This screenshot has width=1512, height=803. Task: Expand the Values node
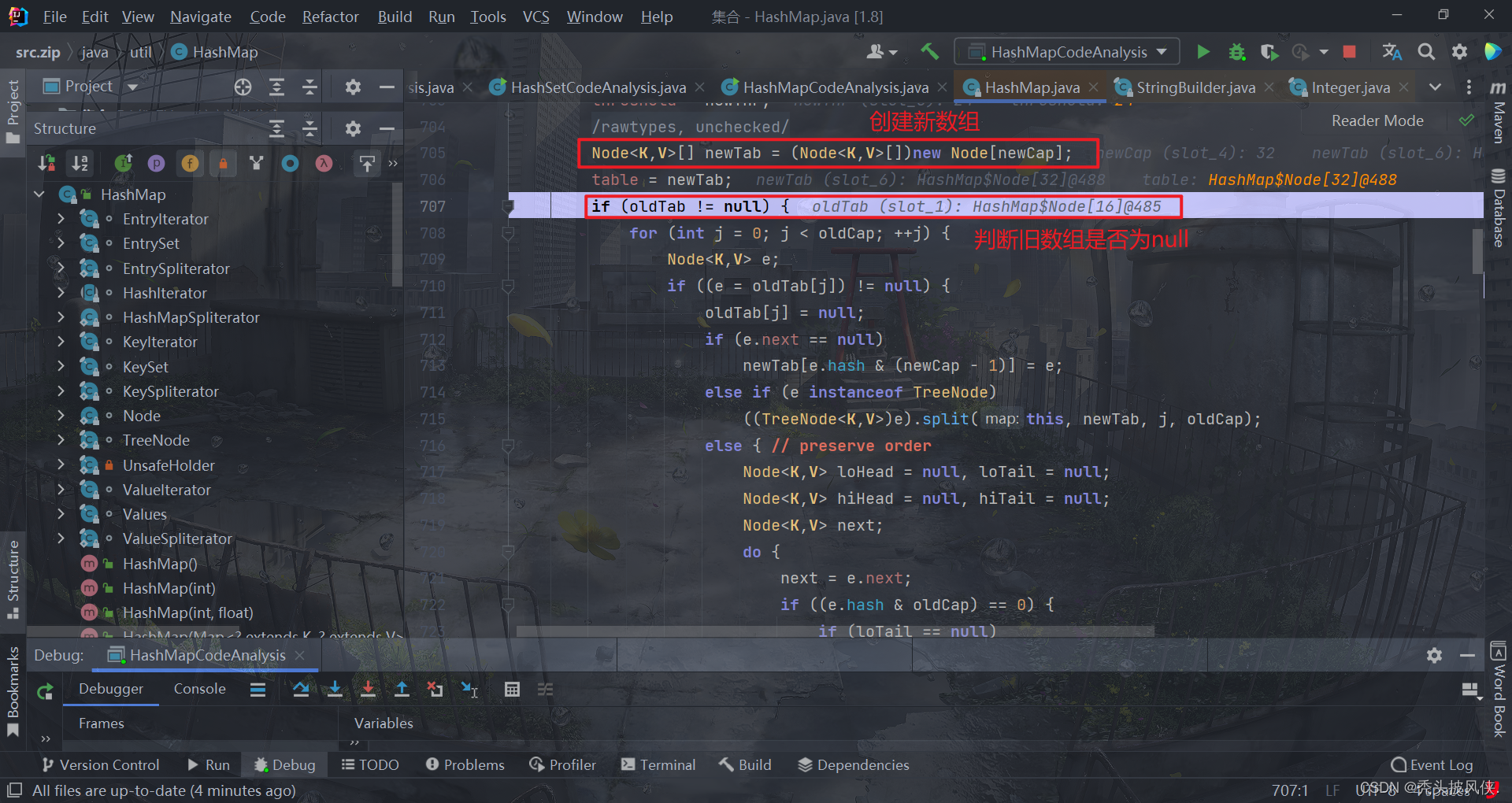click(x=61, y=514)
